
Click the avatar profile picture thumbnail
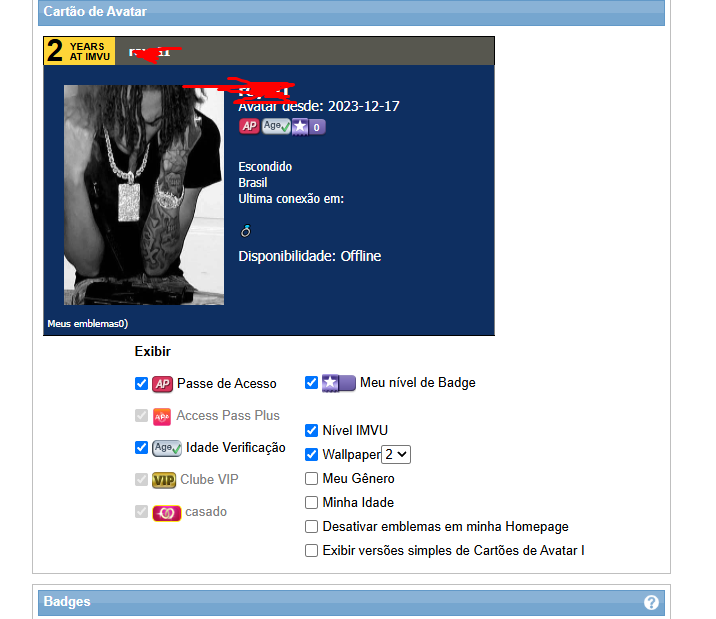pyautogui.click(x=144, y=195)
